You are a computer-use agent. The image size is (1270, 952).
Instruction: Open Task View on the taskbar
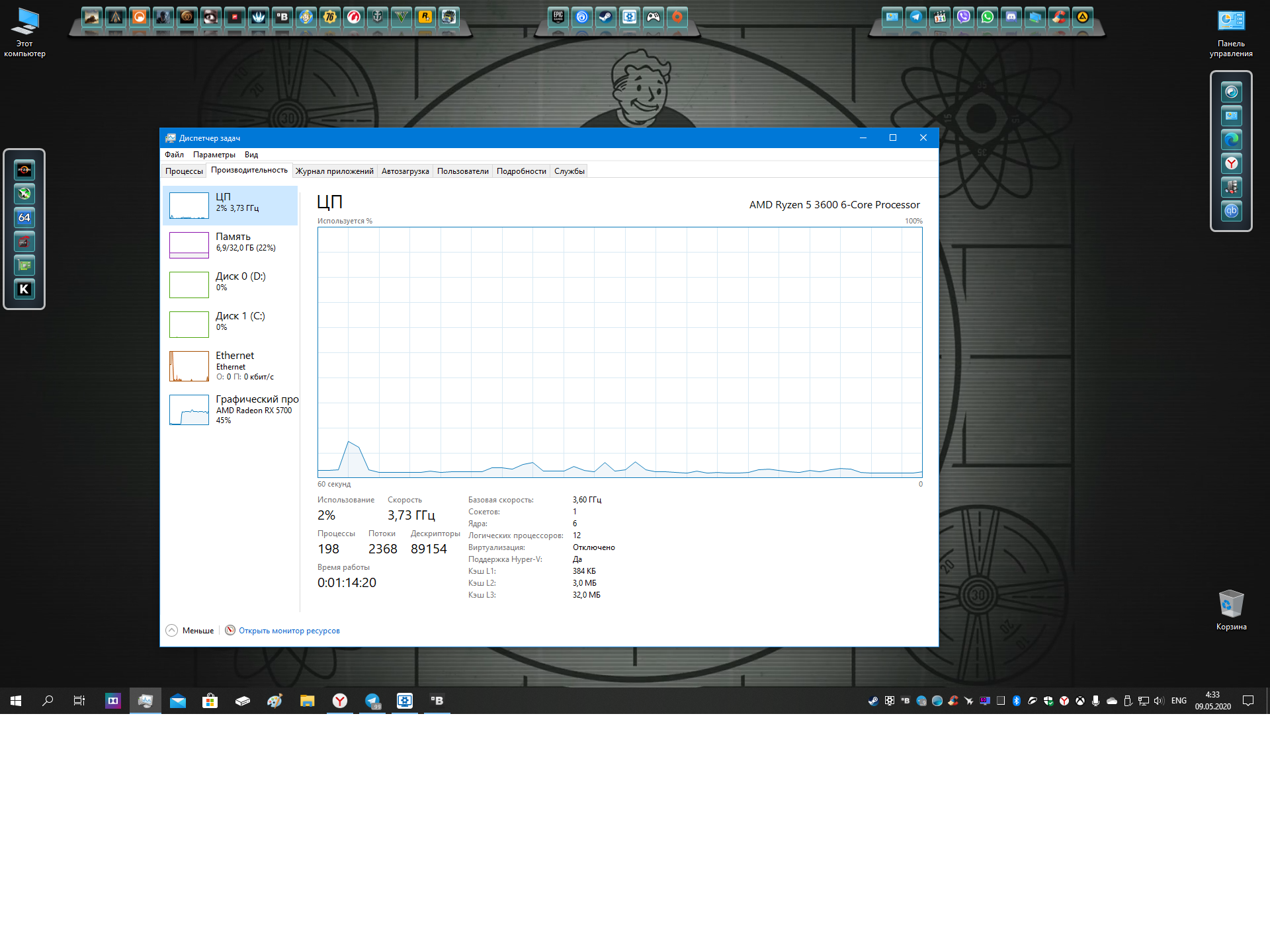point(79,701)
